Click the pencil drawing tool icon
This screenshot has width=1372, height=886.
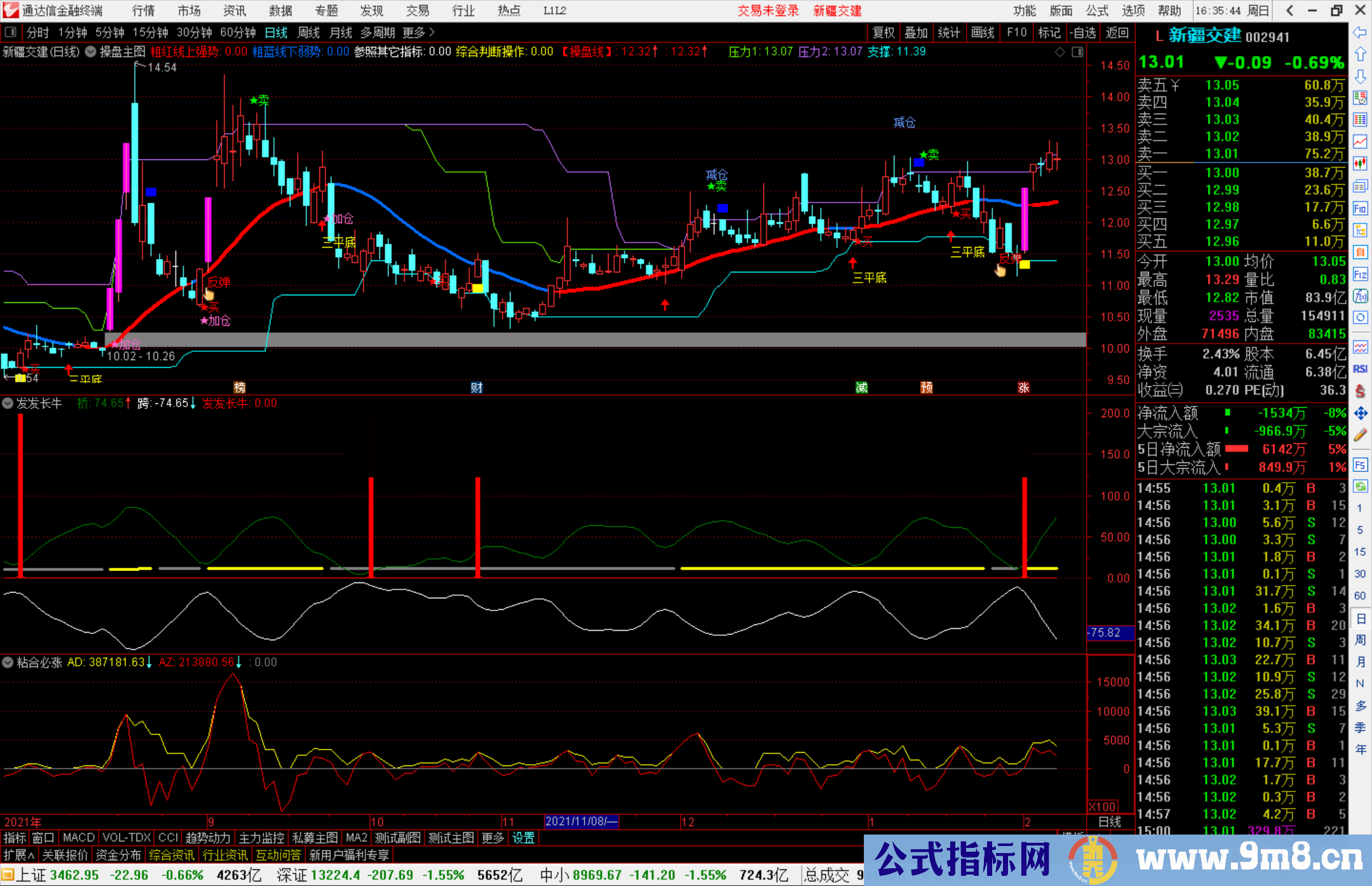(1360, 435)
